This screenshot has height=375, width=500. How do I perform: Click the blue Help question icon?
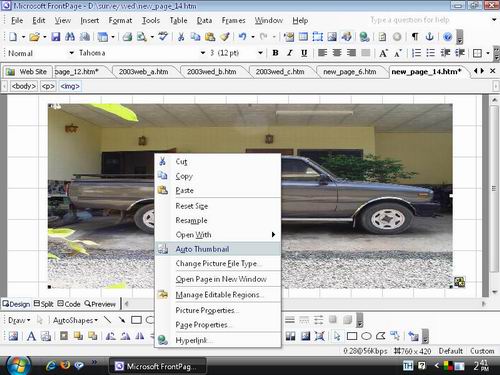pos(447,37)
